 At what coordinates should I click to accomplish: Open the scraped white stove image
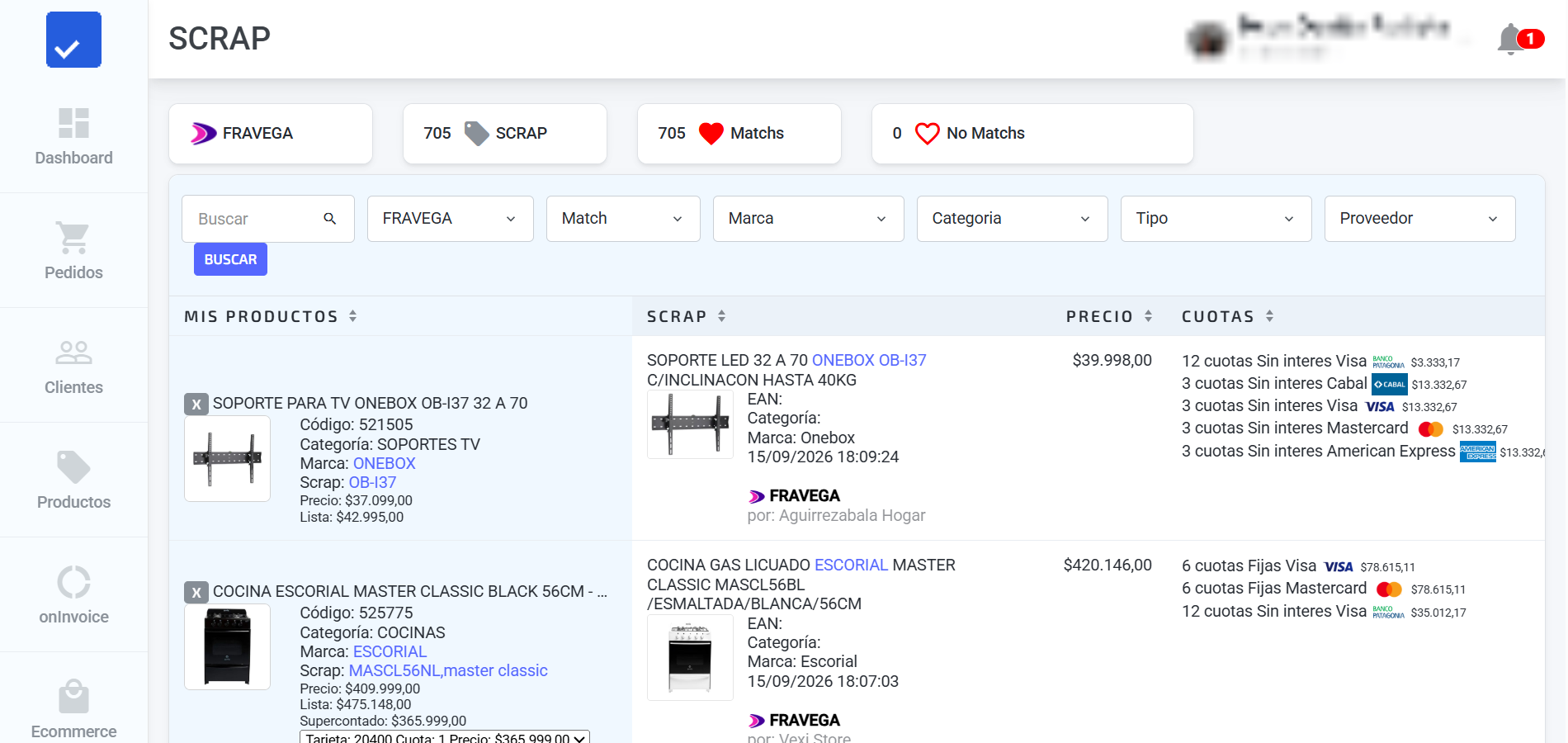pos(691,658)
